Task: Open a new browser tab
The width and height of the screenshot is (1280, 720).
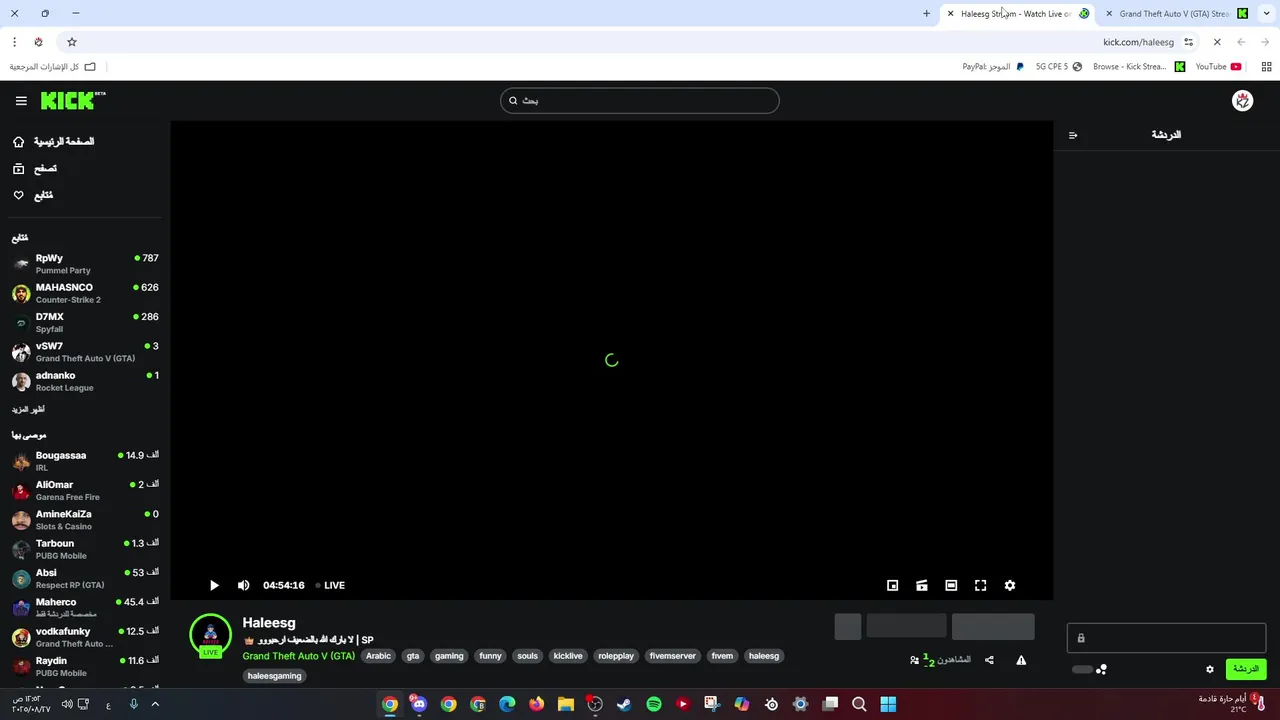Action: [x=926, y=14]
